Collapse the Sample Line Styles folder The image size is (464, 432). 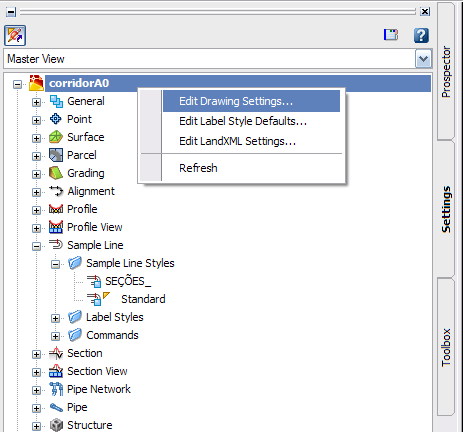point(55,264)
